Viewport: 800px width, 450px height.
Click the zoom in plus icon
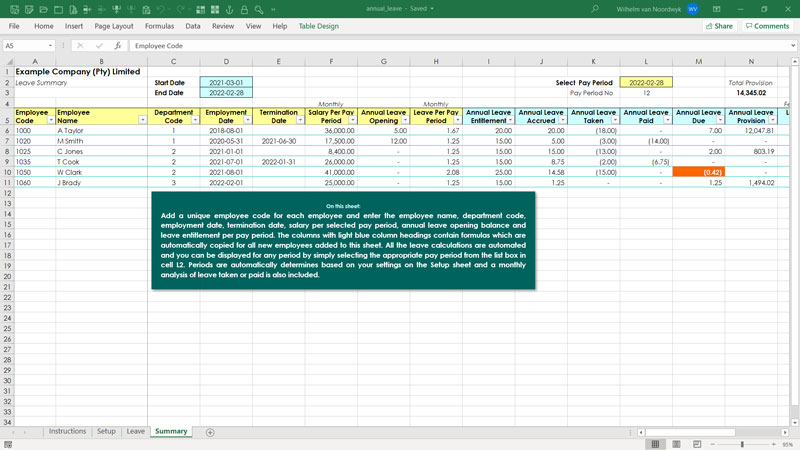(x=773, y=444)
